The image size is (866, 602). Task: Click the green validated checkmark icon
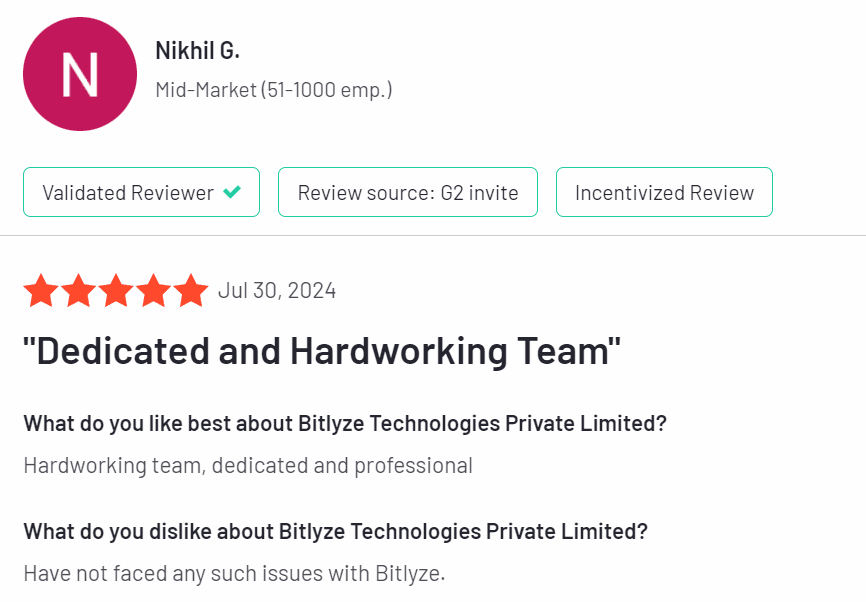(232, 192)
